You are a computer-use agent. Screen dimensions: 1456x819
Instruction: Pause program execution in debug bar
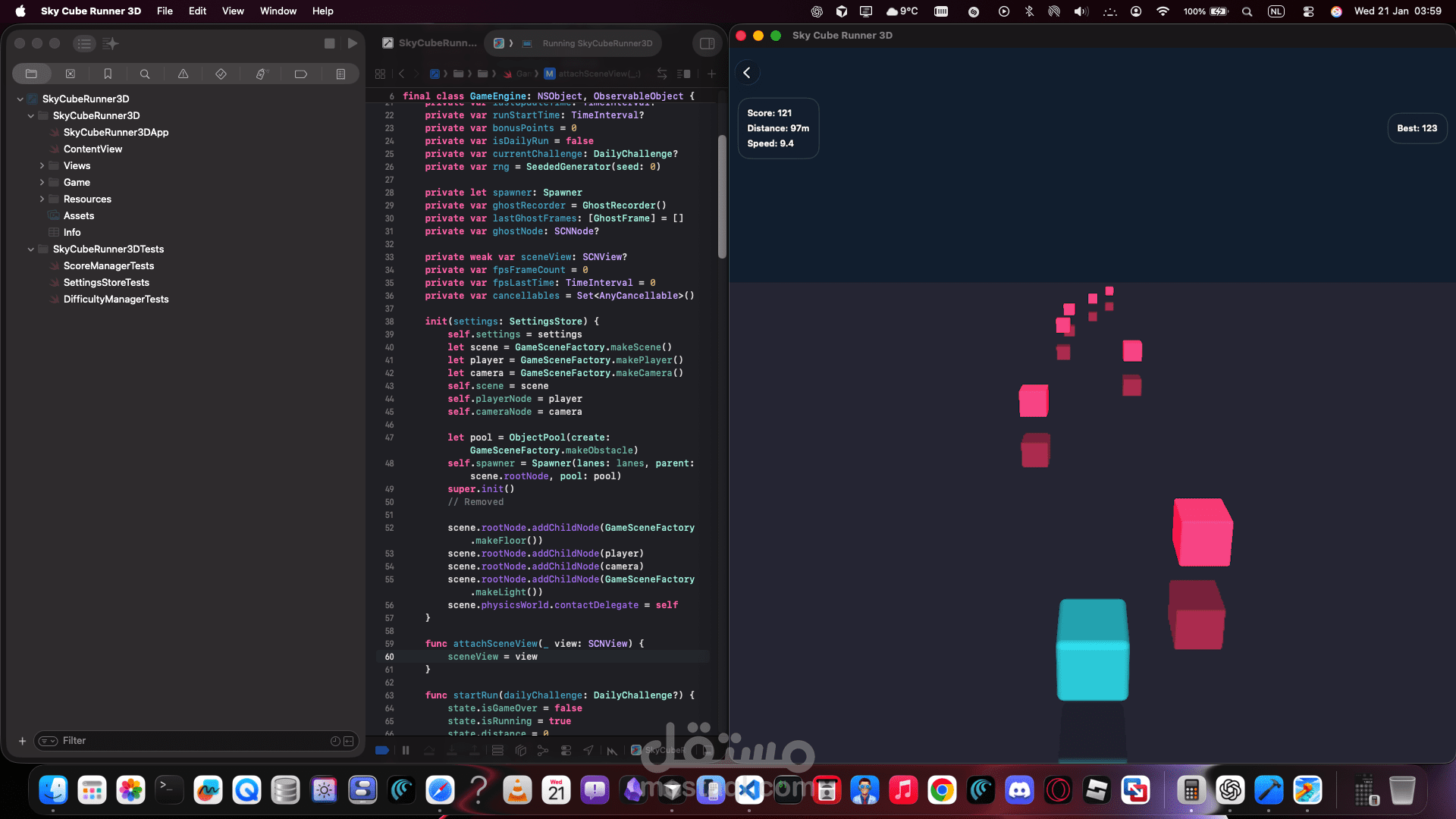click(x=406, y=751)
